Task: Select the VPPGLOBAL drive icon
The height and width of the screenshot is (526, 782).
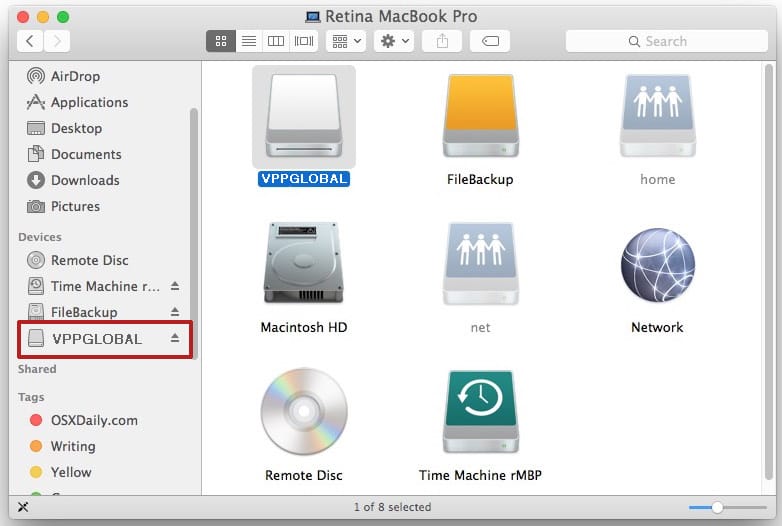Action: (304, 117)
